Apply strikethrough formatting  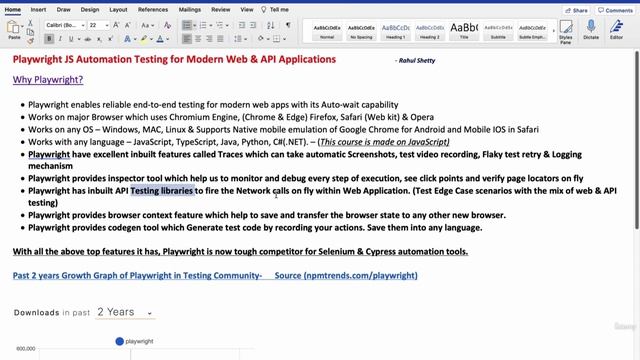click(87, 39)
